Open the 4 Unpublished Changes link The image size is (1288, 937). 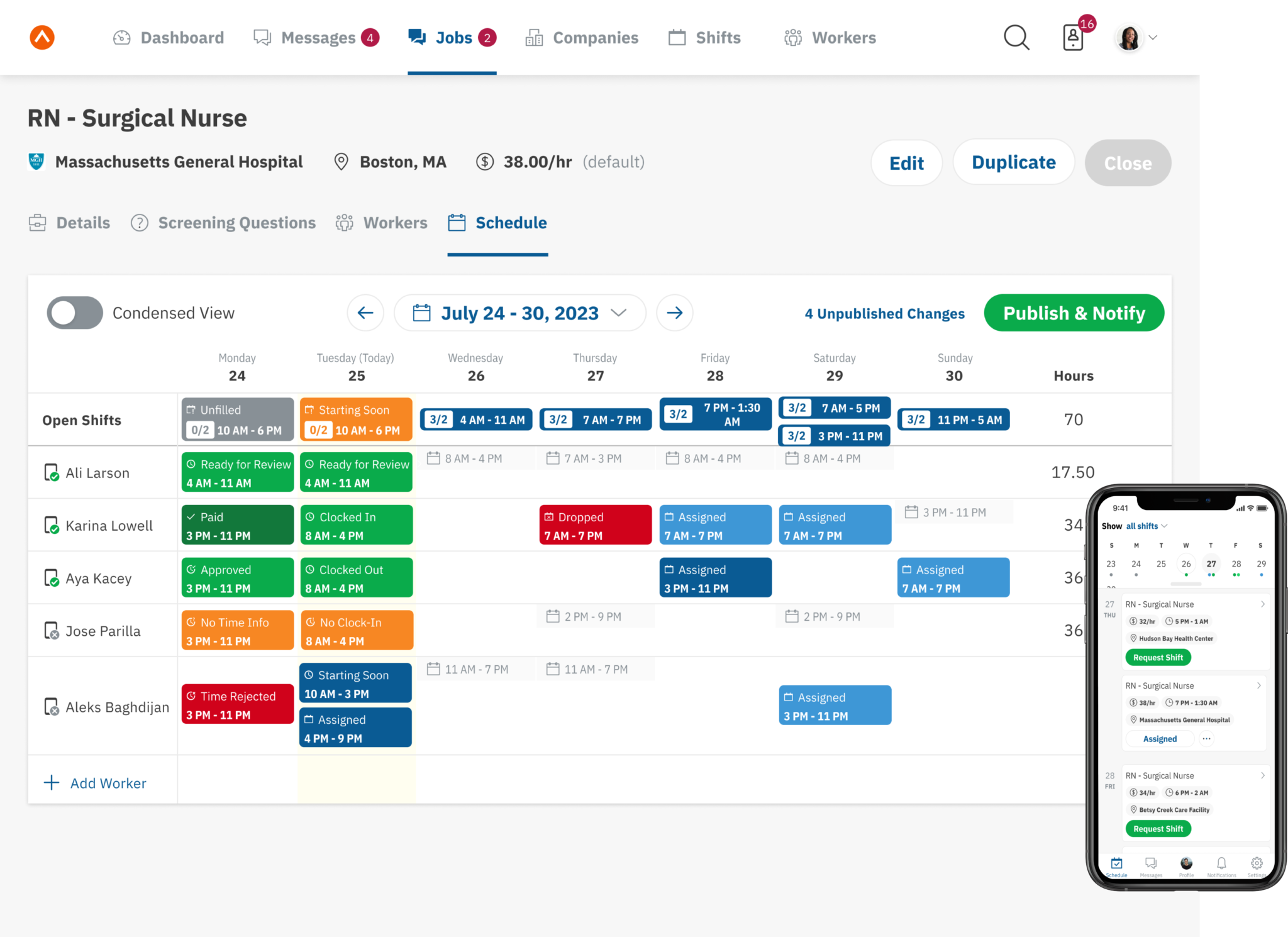click(884, 313)
